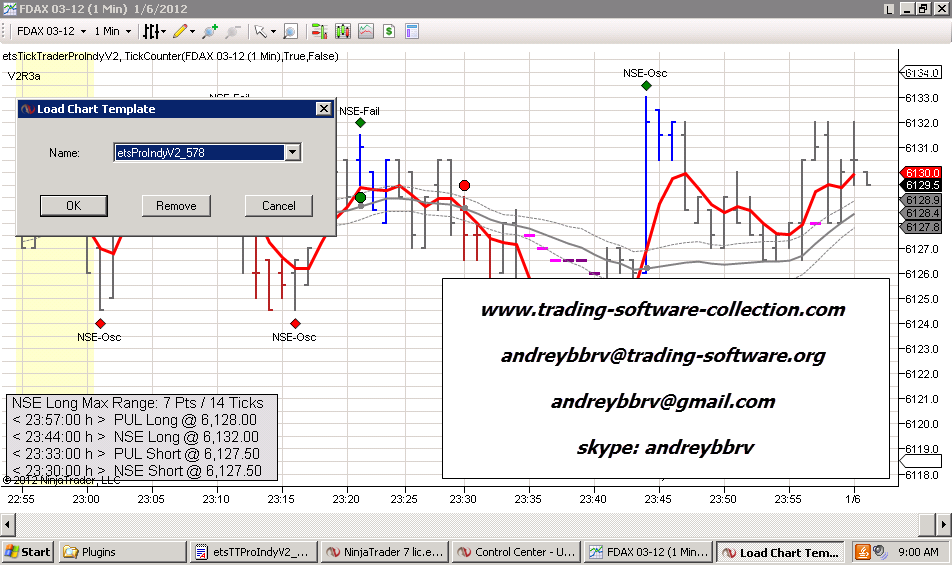
Task: Open the Strategies line-chart icon
Action: coord(365,32)
